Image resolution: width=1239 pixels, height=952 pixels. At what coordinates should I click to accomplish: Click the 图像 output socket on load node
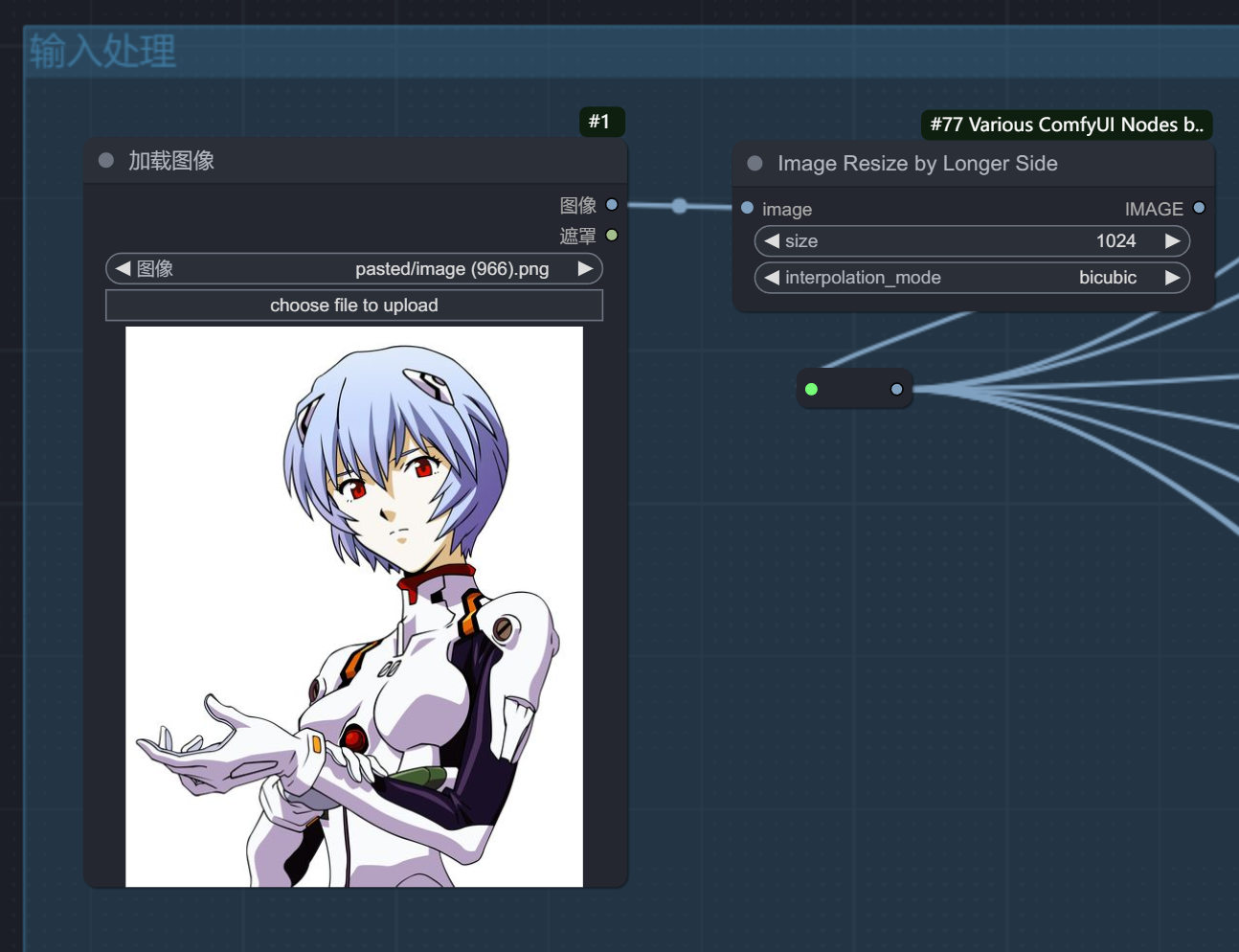click(x=612, y=205)
